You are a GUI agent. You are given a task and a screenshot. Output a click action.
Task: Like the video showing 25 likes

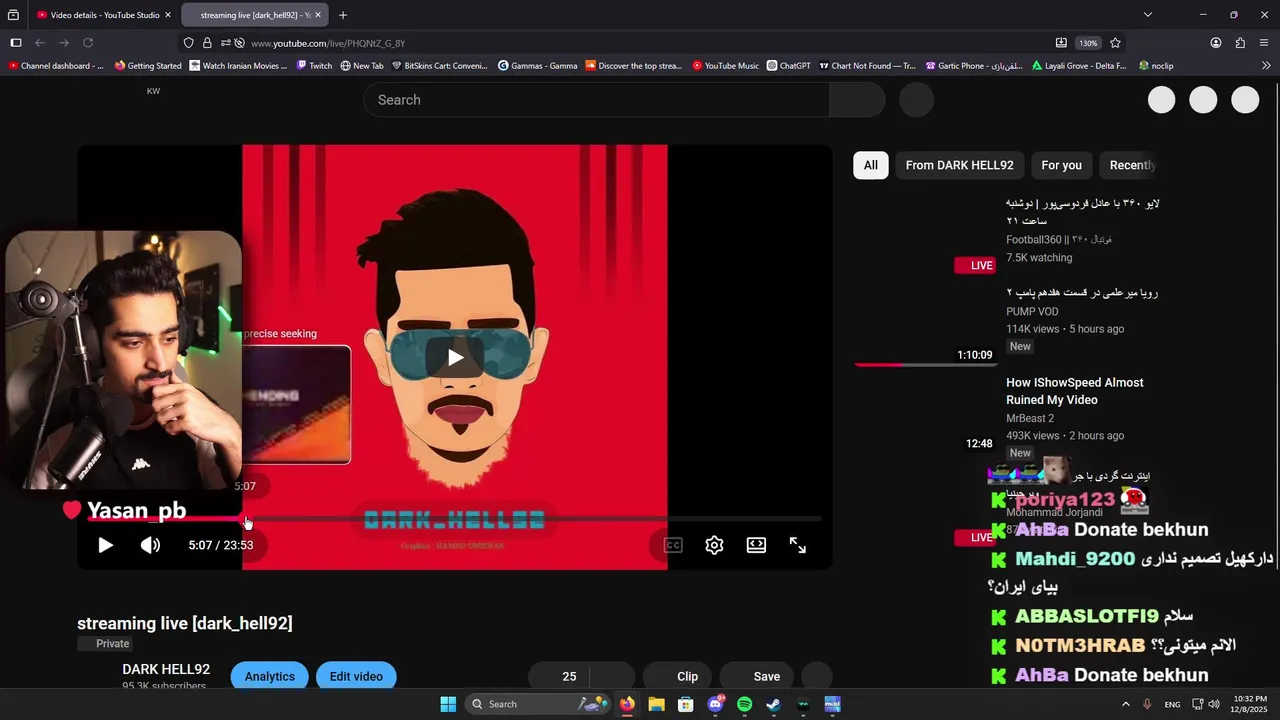[x=559, y=676]
